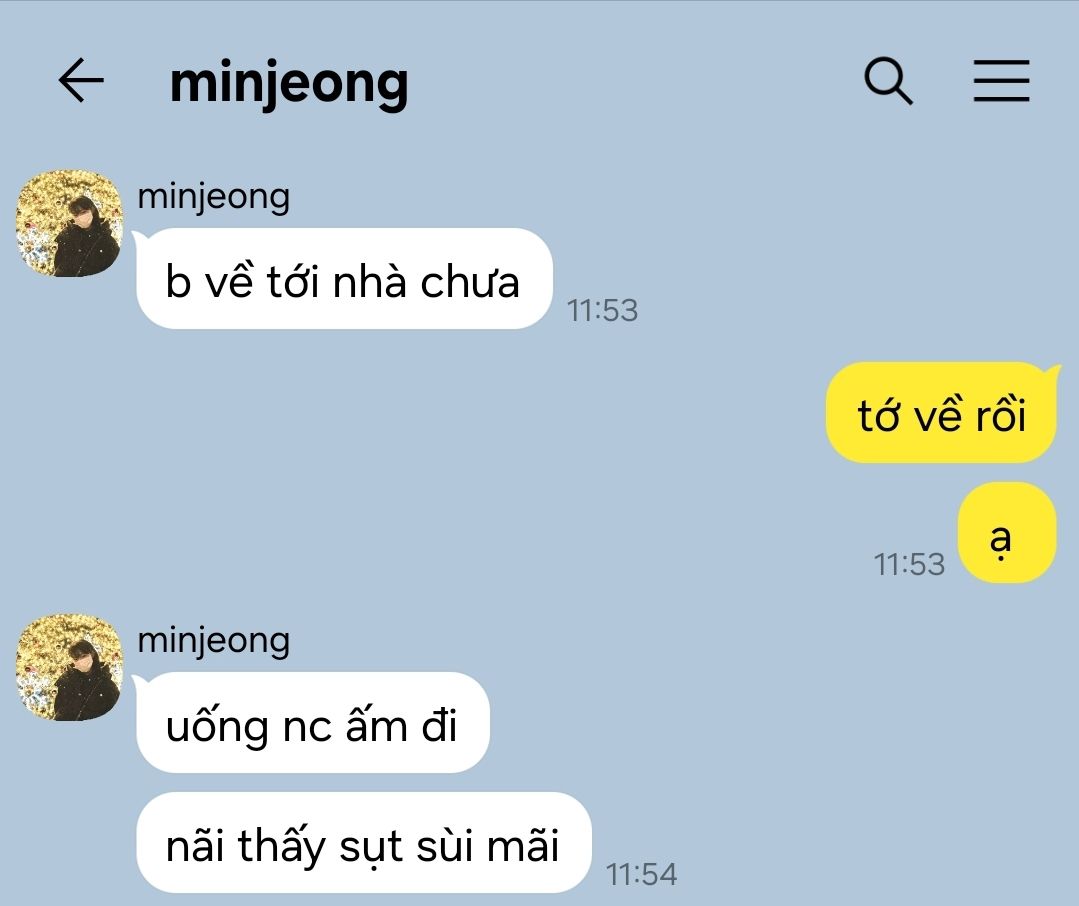Click the word "sụt" in last message

click(370, 846)
